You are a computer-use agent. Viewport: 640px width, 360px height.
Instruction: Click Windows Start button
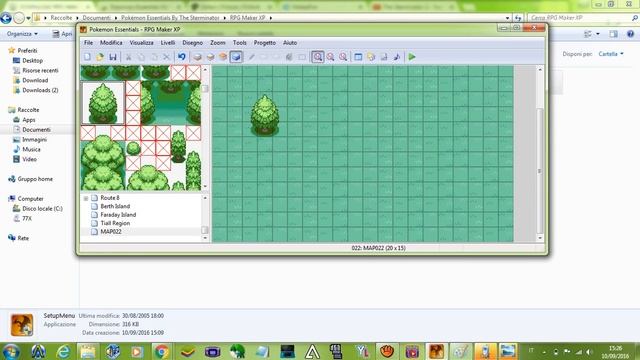tap(11, 351)
